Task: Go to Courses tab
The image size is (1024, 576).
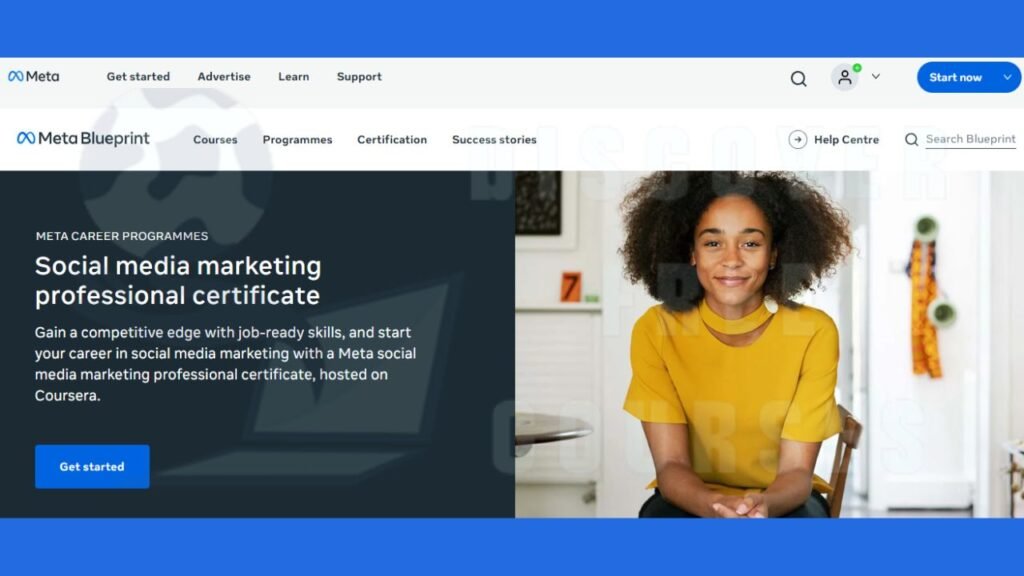Action: [215, 140]
